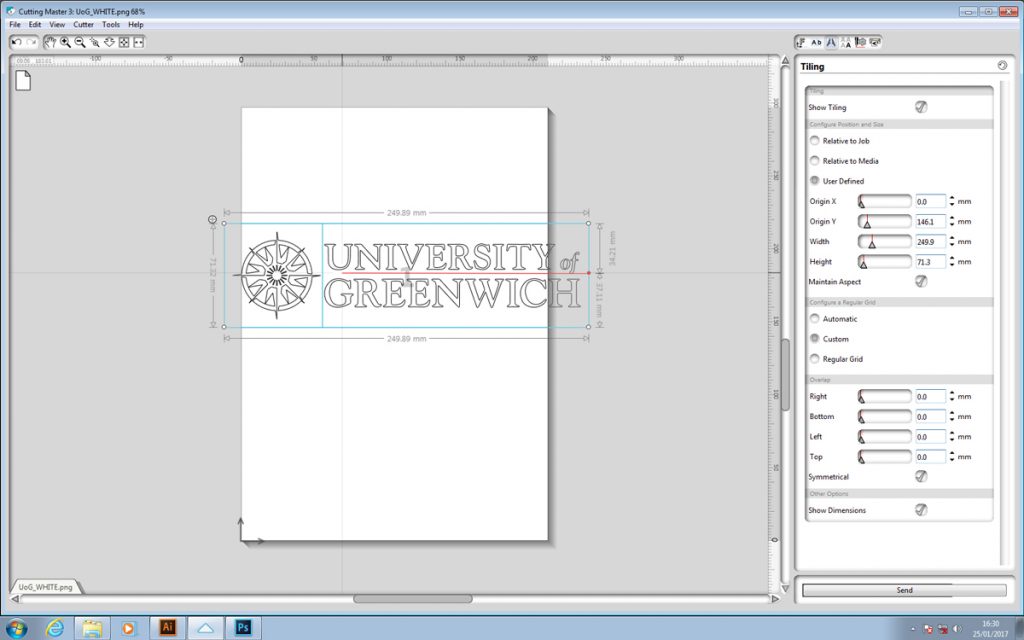Click the Height slider track
Viewport: 1024px width, 640px height.
pos(885,262)
